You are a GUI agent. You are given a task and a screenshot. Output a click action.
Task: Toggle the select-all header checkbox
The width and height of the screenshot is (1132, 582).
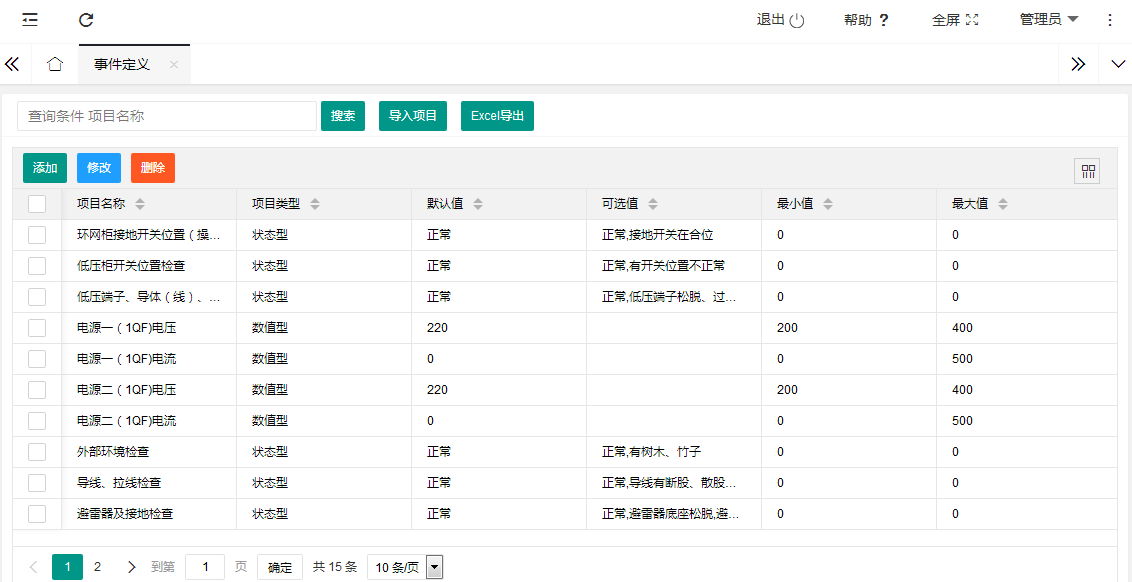(x=37, y=204)
